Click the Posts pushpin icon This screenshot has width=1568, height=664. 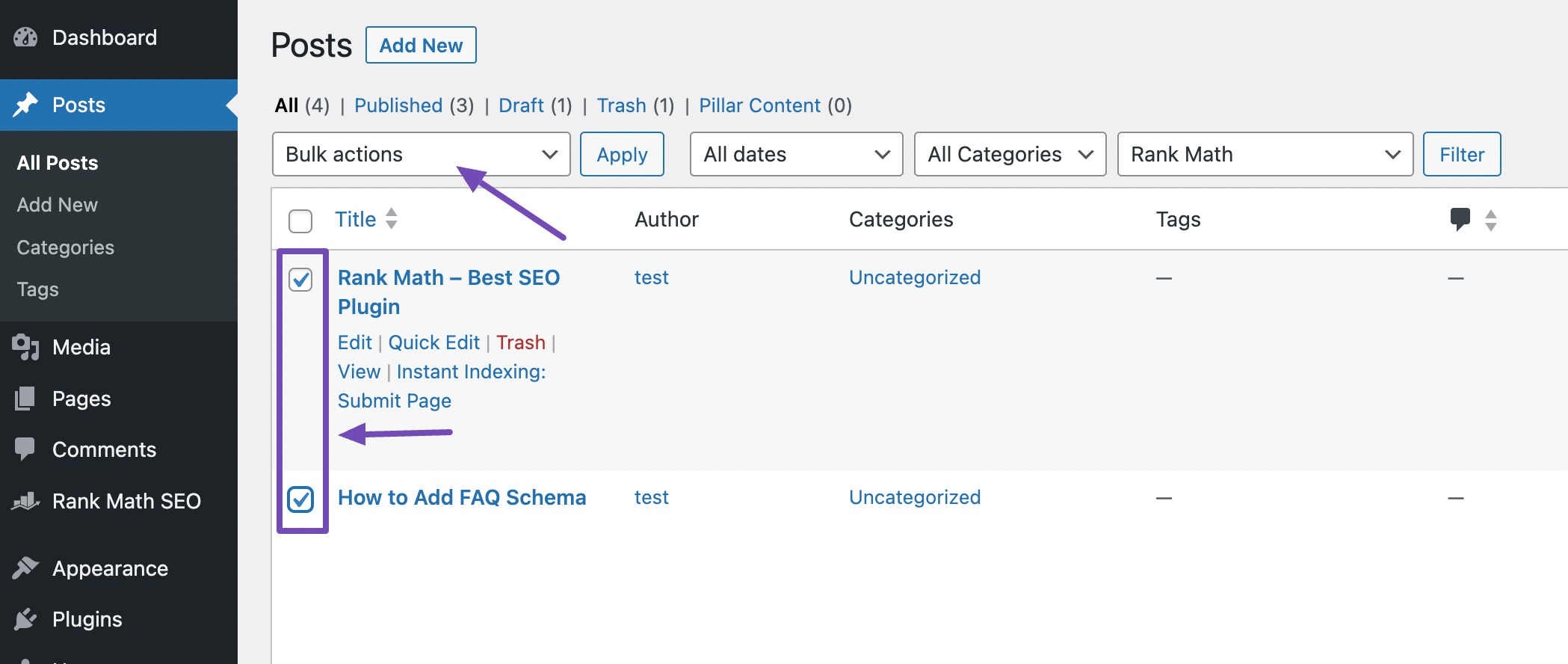[25, 105]
